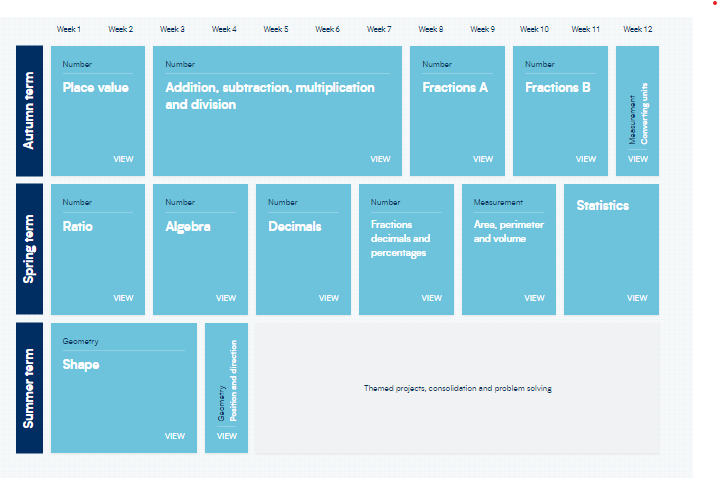Click VIEW on the Place value card
Viewport: 718px width, 478px height.
123,159
